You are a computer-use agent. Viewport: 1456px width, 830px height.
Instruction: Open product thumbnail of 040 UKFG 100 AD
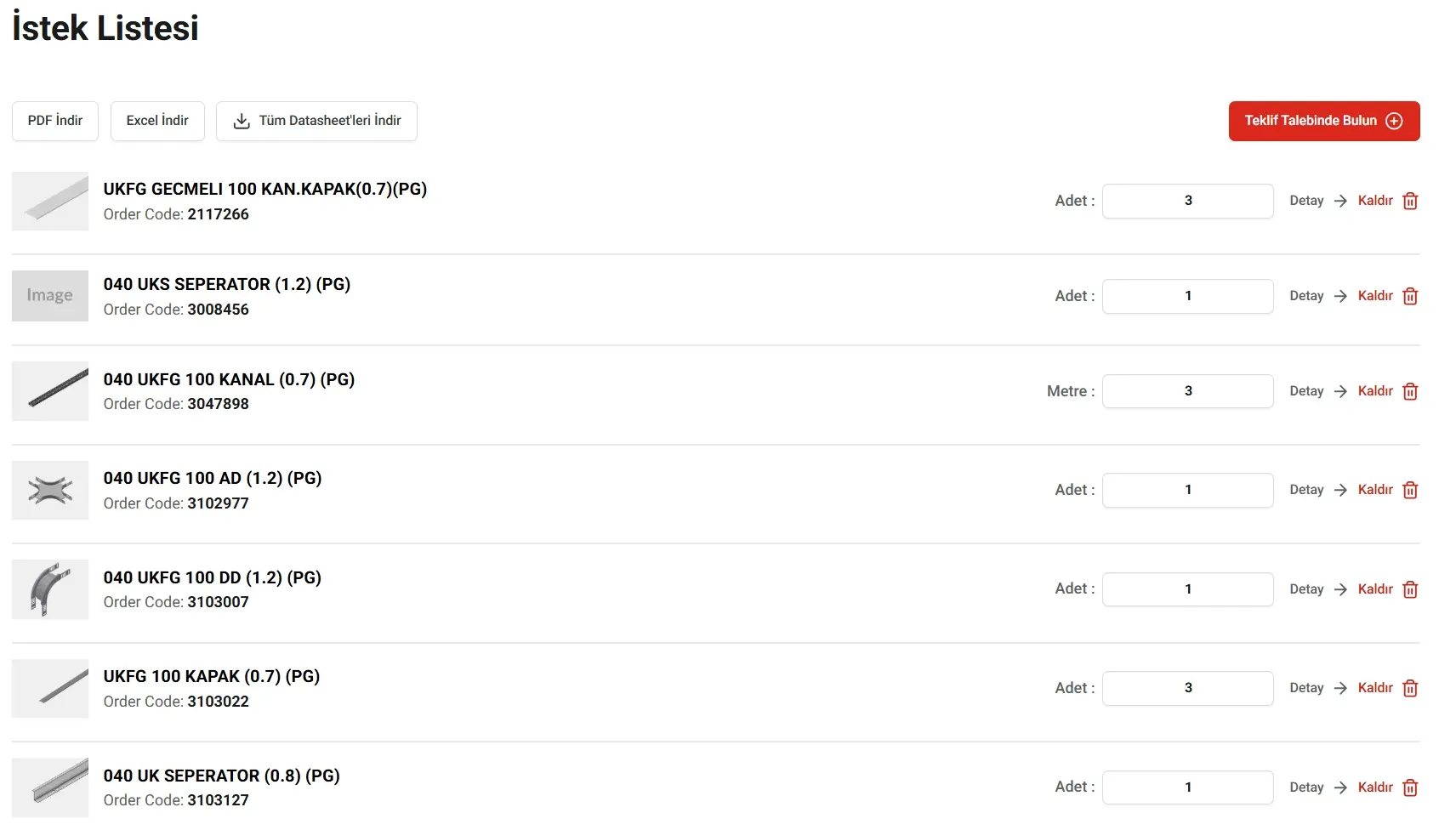click(x=50, y=491)
